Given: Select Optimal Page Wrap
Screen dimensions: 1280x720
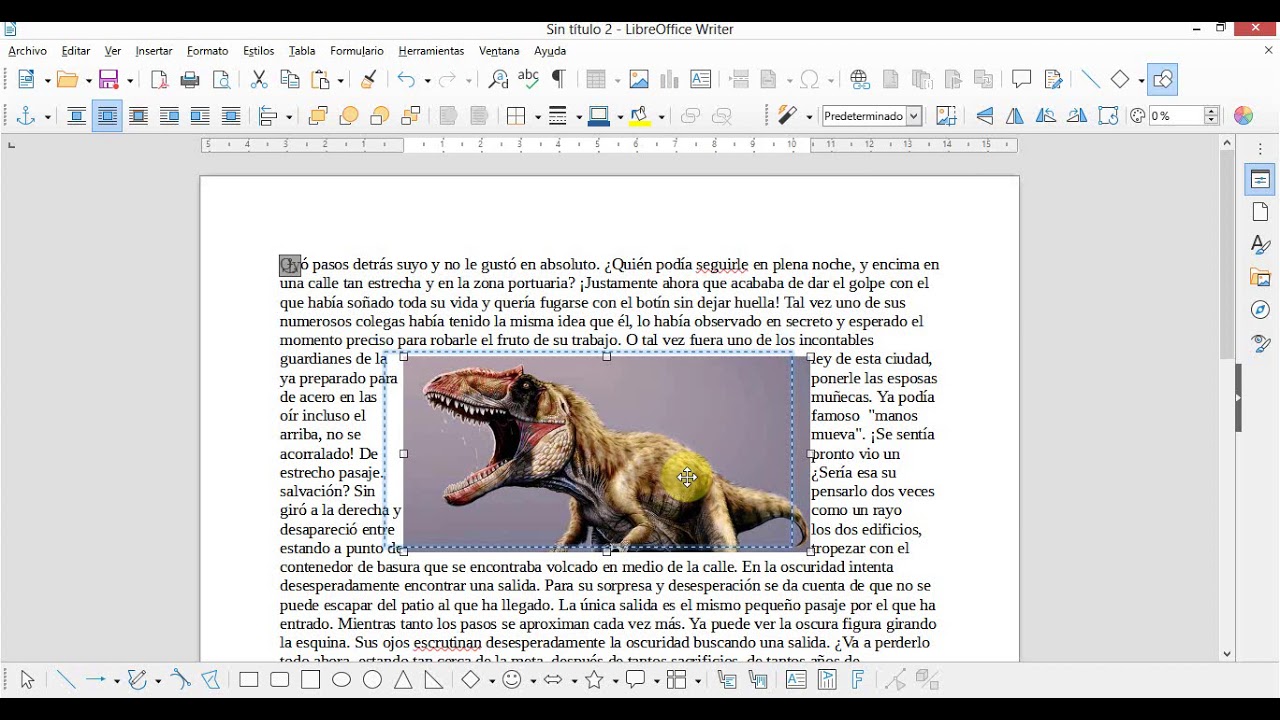Looking at the screenshot, I should 138,117.
